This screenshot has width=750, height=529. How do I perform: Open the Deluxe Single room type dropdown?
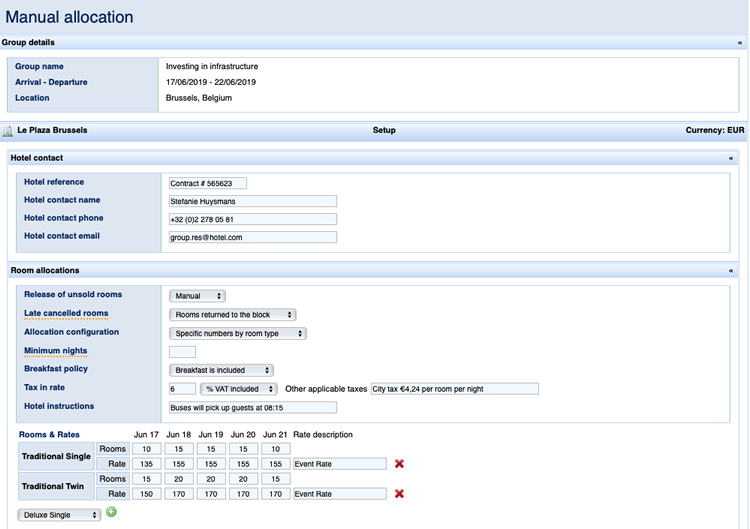click(59, 515)
